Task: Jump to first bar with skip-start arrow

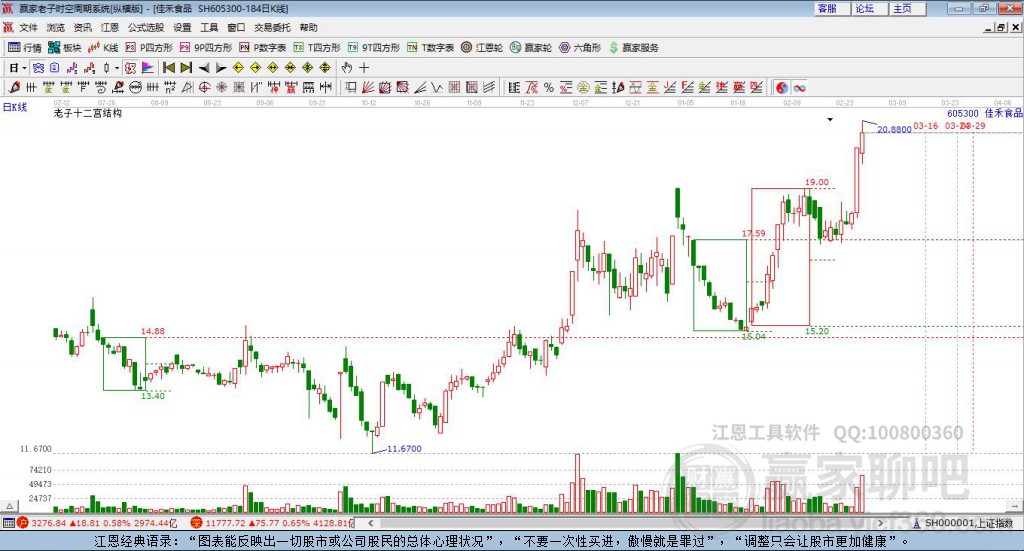Action: click(168, 68)
